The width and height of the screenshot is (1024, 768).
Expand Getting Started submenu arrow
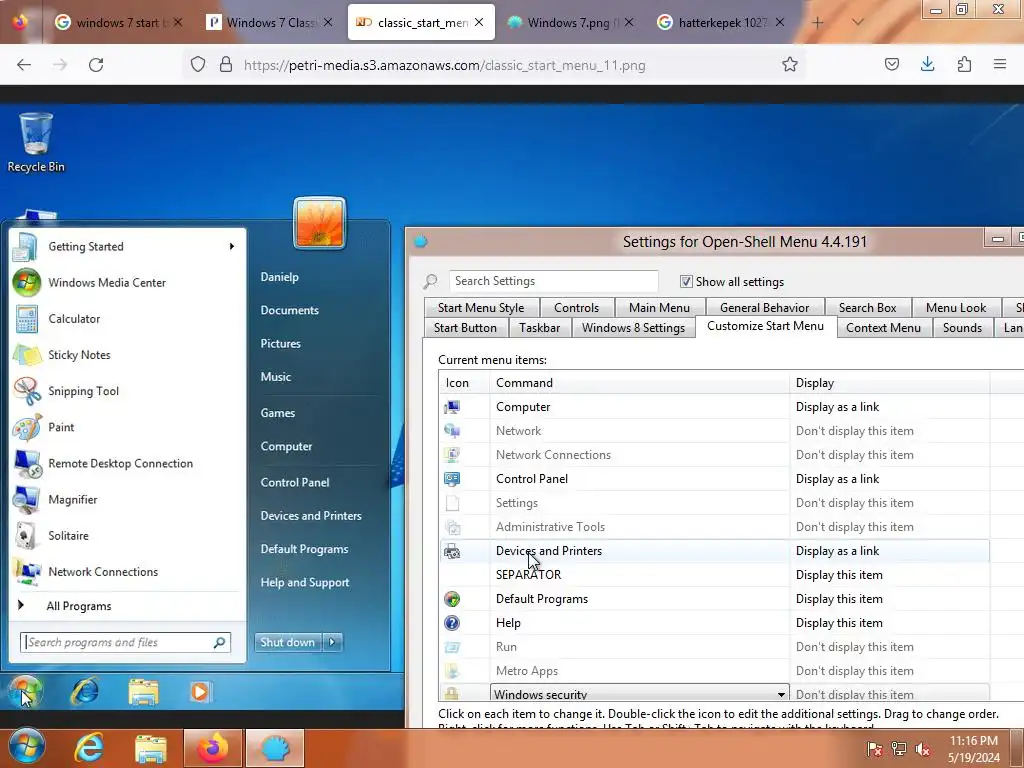[231, 246]
